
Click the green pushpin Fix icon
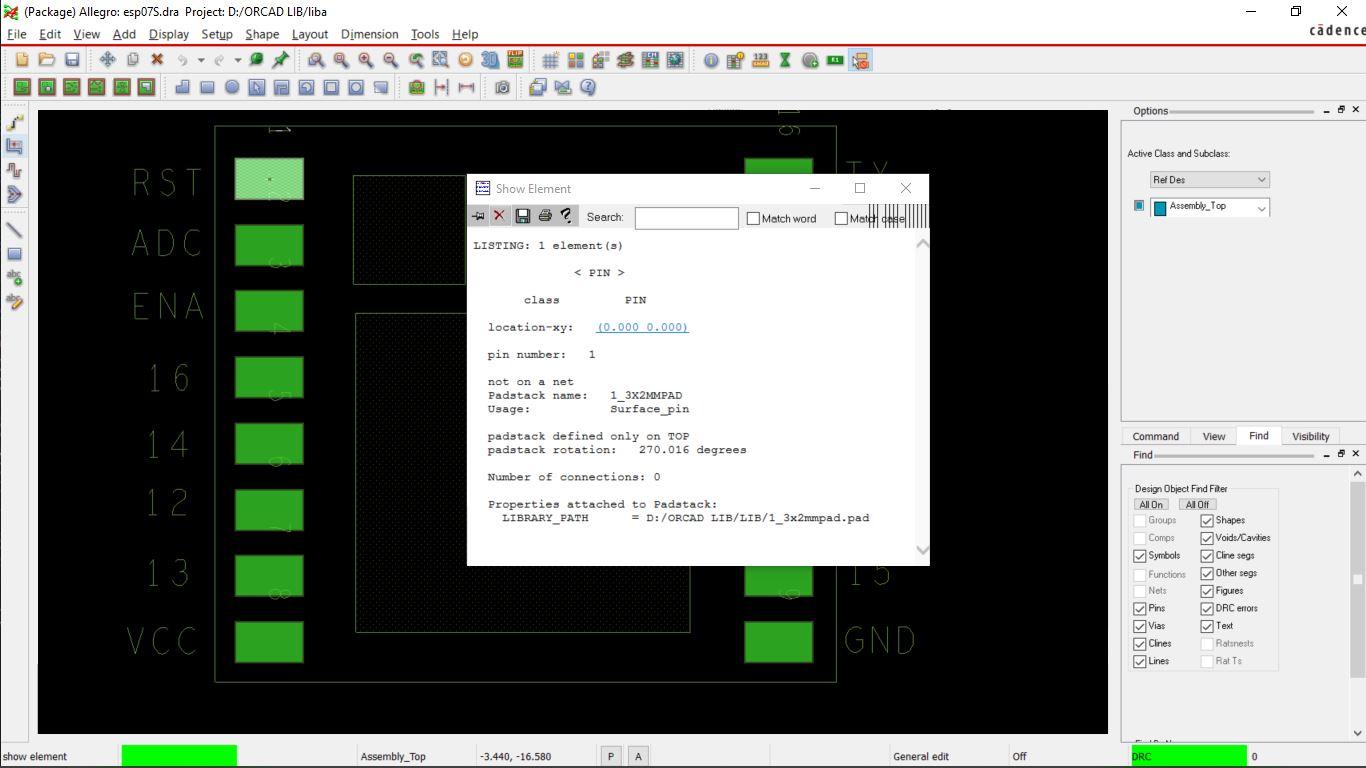281,60
